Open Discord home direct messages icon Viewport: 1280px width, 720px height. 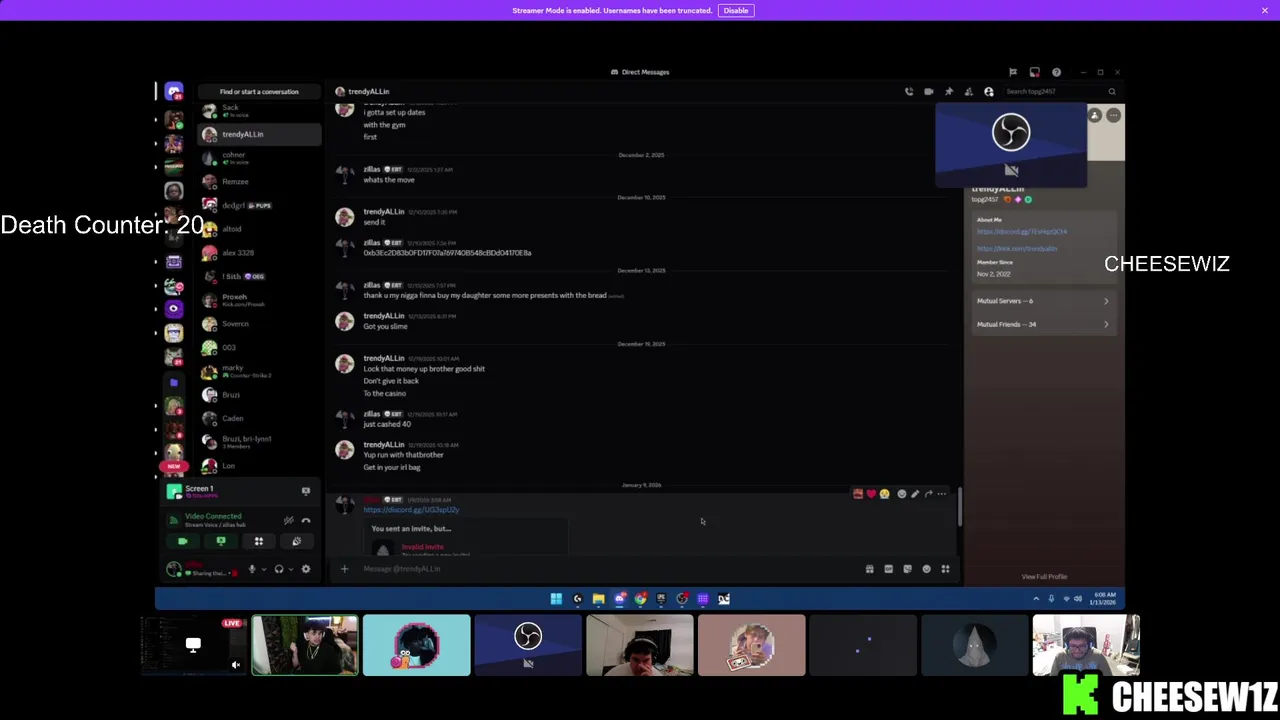point(174,91)
